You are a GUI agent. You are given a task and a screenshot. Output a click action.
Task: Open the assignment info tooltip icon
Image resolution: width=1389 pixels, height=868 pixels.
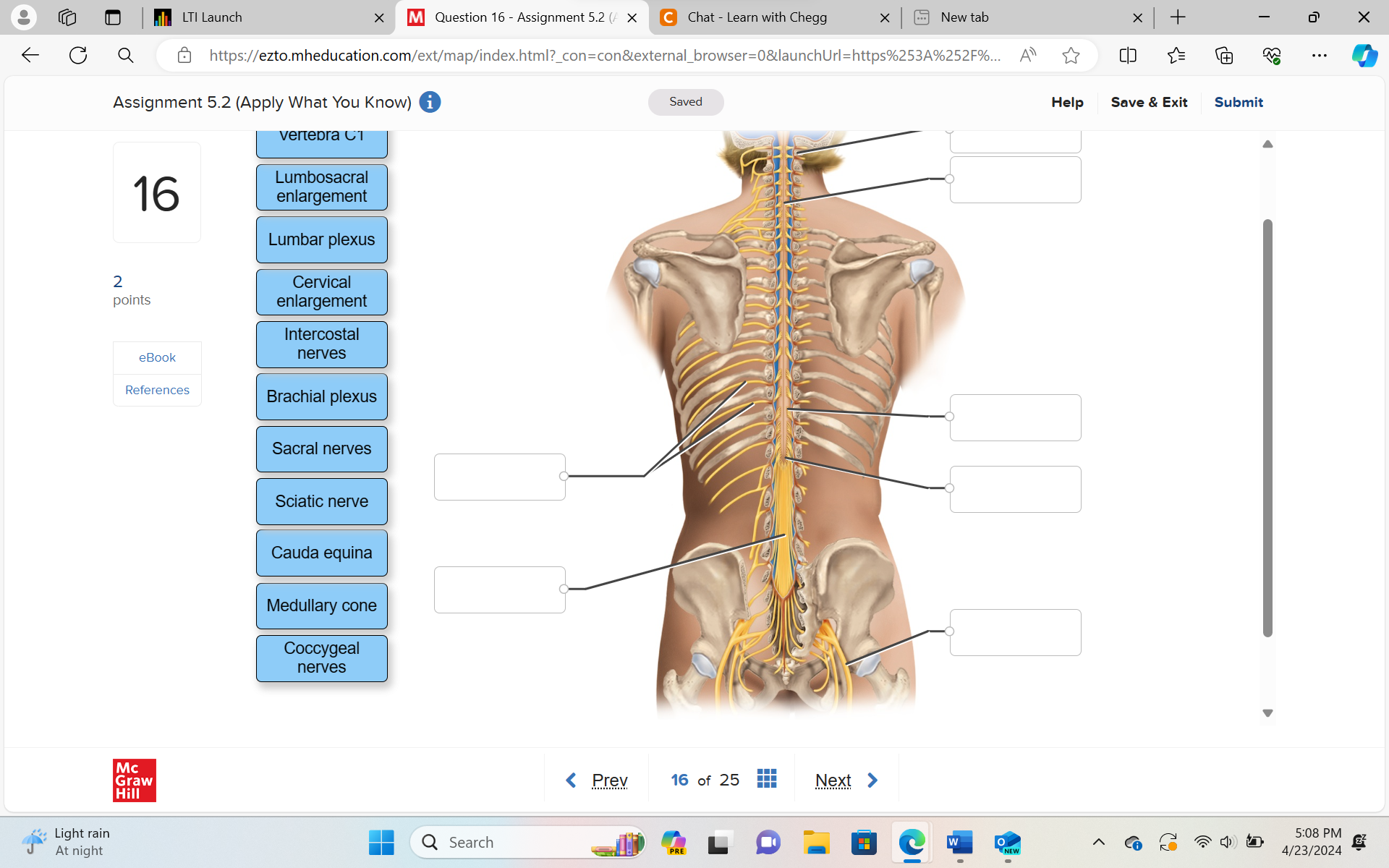point(429,102)
